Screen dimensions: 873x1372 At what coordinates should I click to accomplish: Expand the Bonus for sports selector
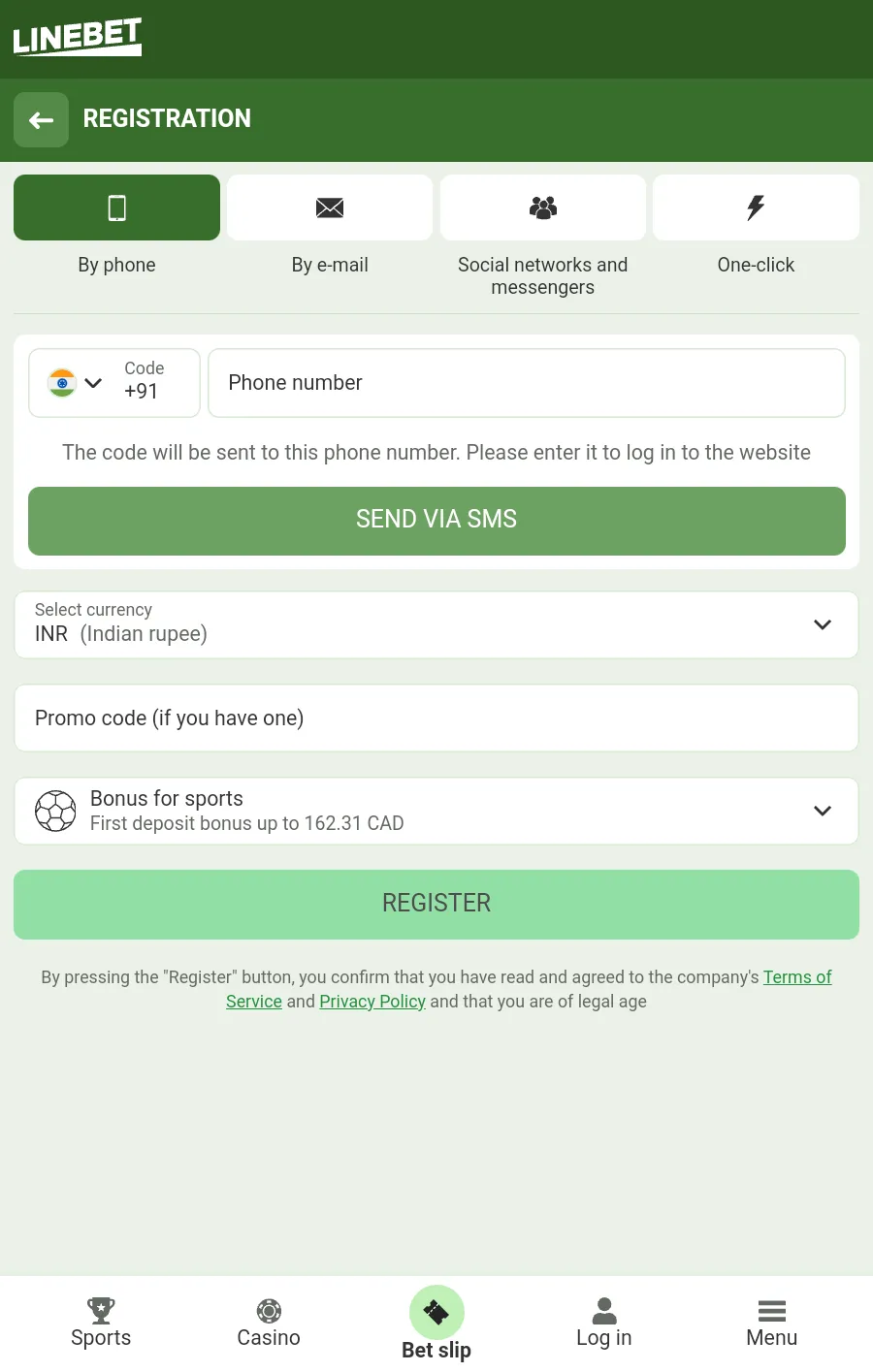(x=436, y=811)
